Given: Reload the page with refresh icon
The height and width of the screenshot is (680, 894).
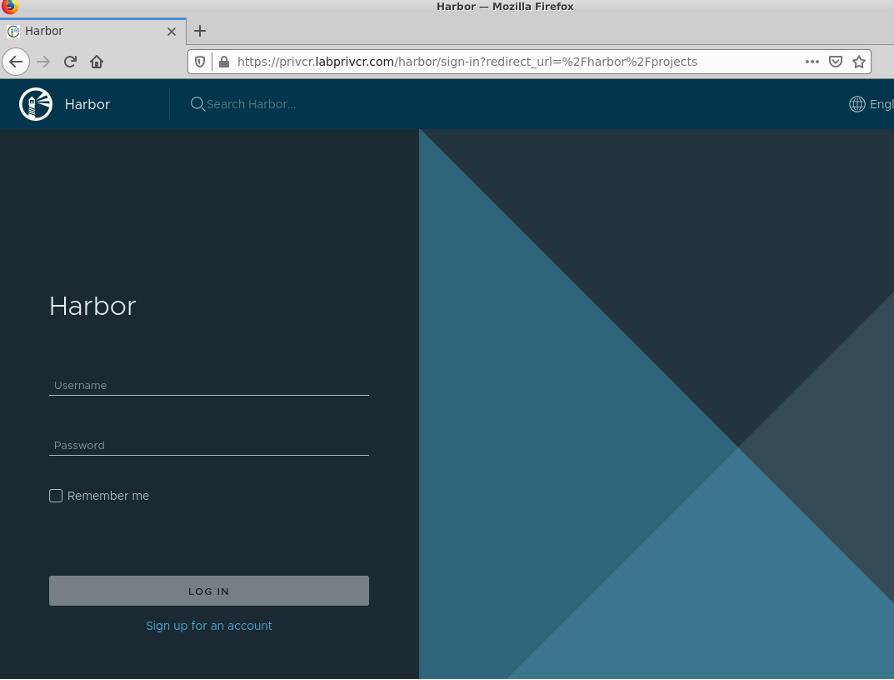Looking at the screenshot, I should [70, 62].
